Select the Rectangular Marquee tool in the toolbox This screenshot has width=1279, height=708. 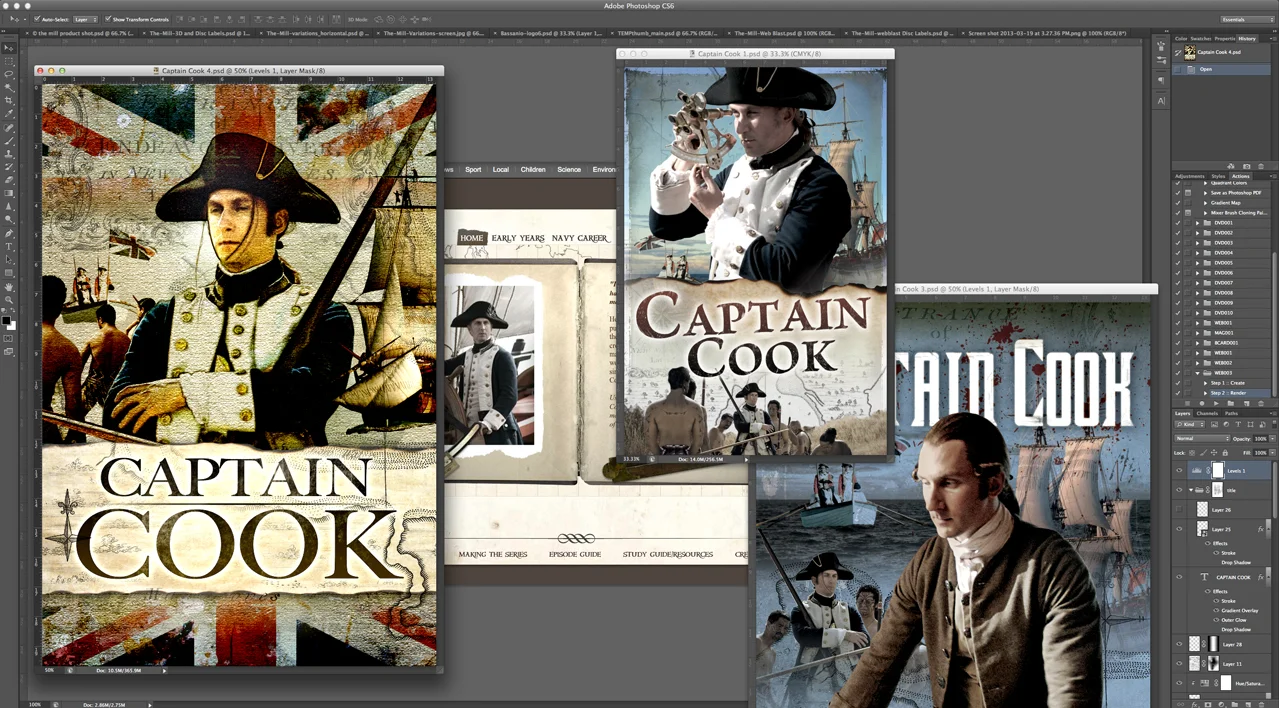[x=9, y=61]
